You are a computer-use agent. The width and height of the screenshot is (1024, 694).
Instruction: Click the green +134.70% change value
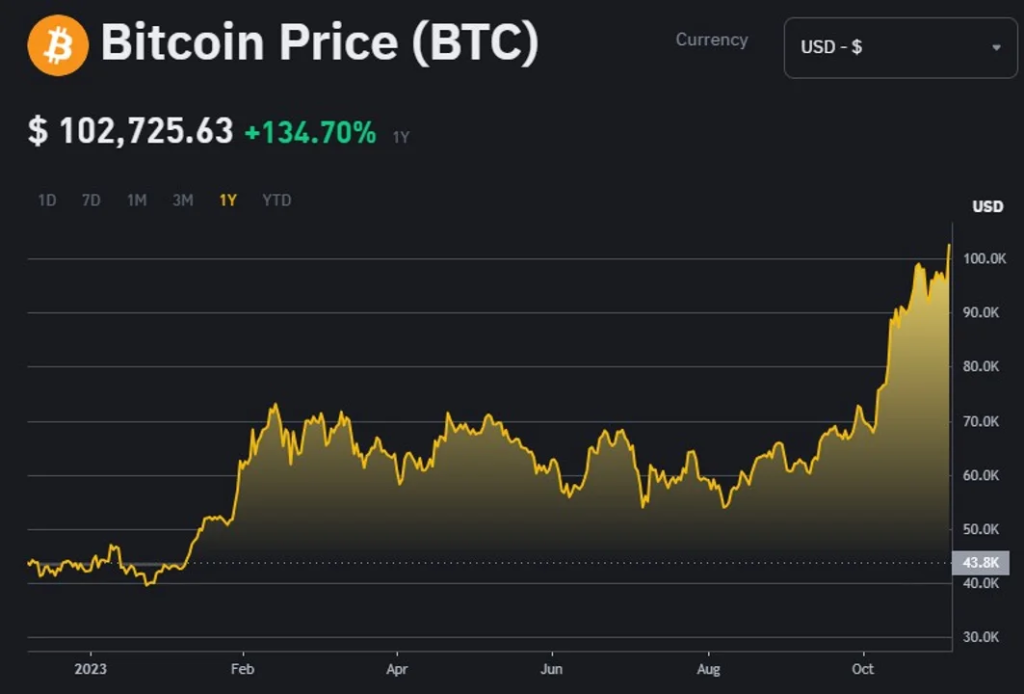[x=310, y=132]
